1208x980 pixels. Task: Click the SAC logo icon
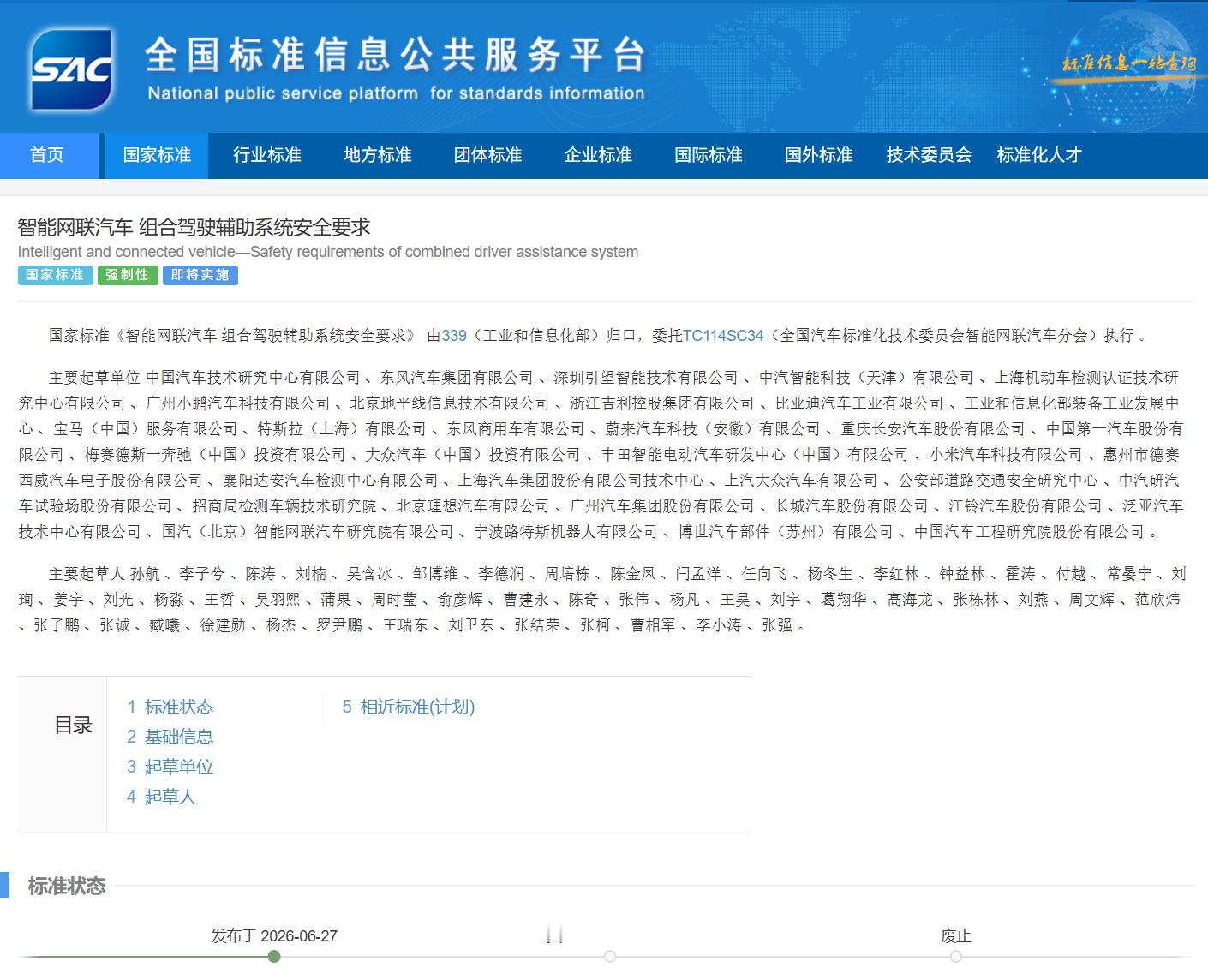pyautogui.click(x=70, y=69)
